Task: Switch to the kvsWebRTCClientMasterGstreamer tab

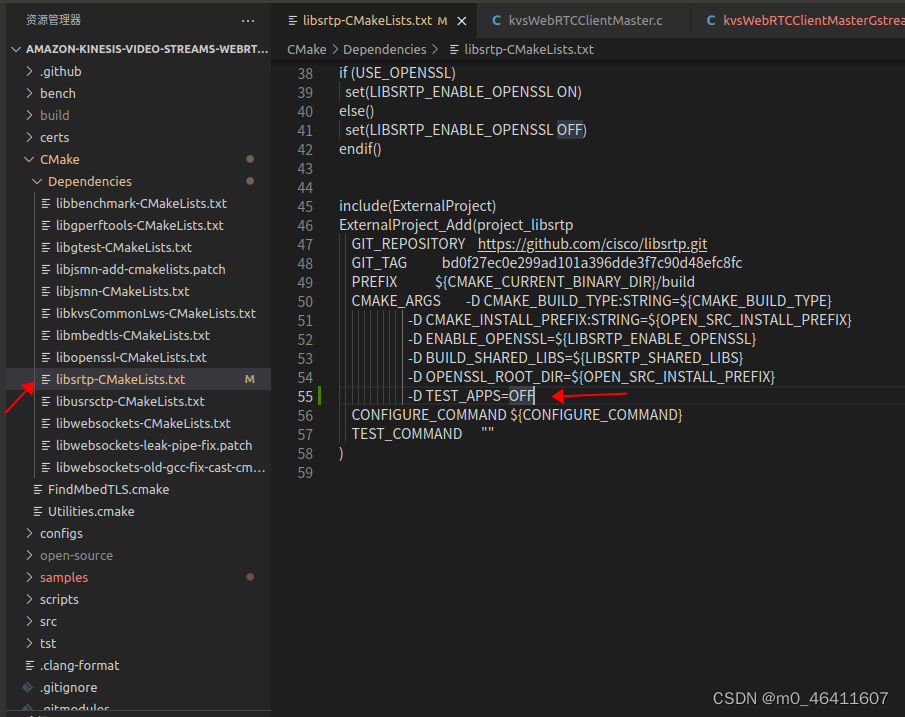Action: [x=806, y=21]
